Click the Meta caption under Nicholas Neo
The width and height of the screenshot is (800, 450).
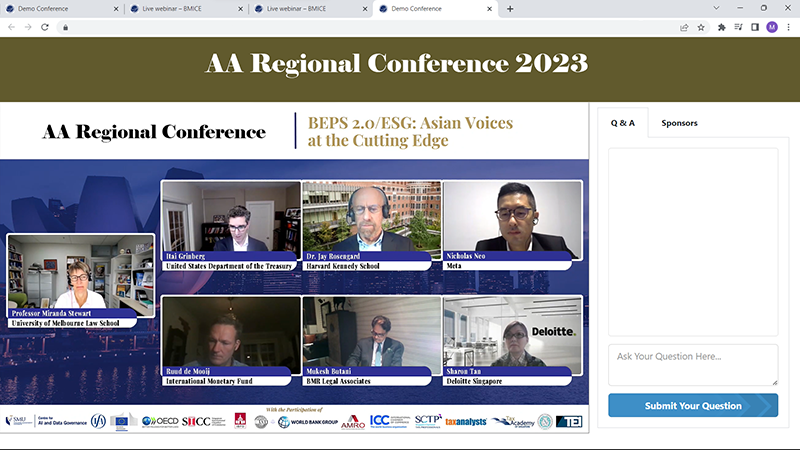[454, 266]
